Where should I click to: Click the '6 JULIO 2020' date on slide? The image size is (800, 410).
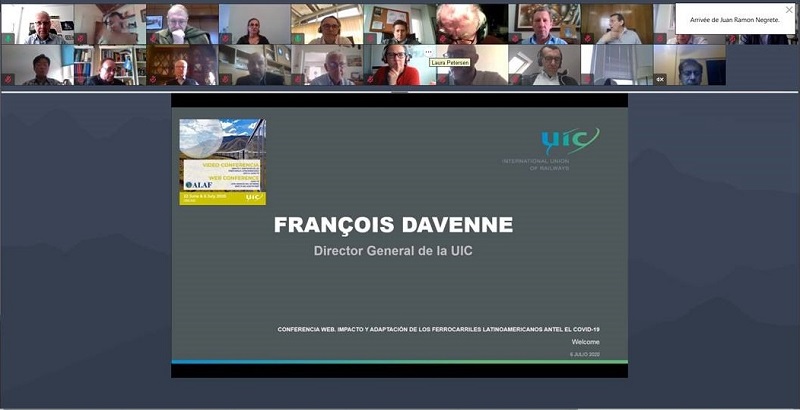(585, 354)
